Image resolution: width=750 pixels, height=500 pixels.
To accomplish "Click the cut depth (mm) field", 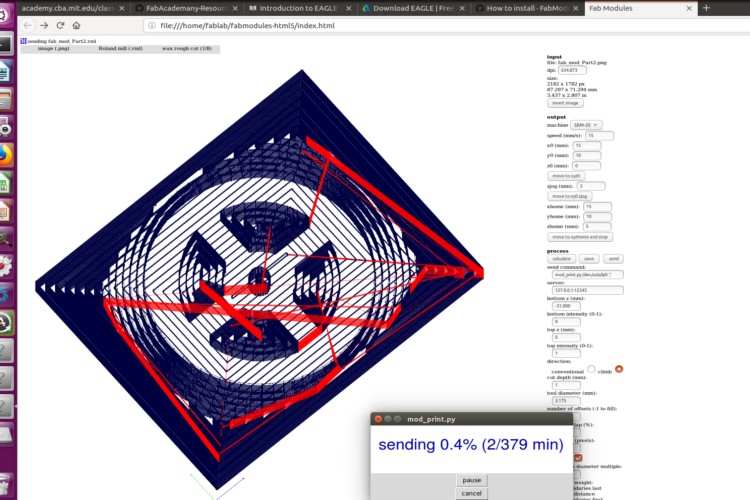I will tap(566, 385).
